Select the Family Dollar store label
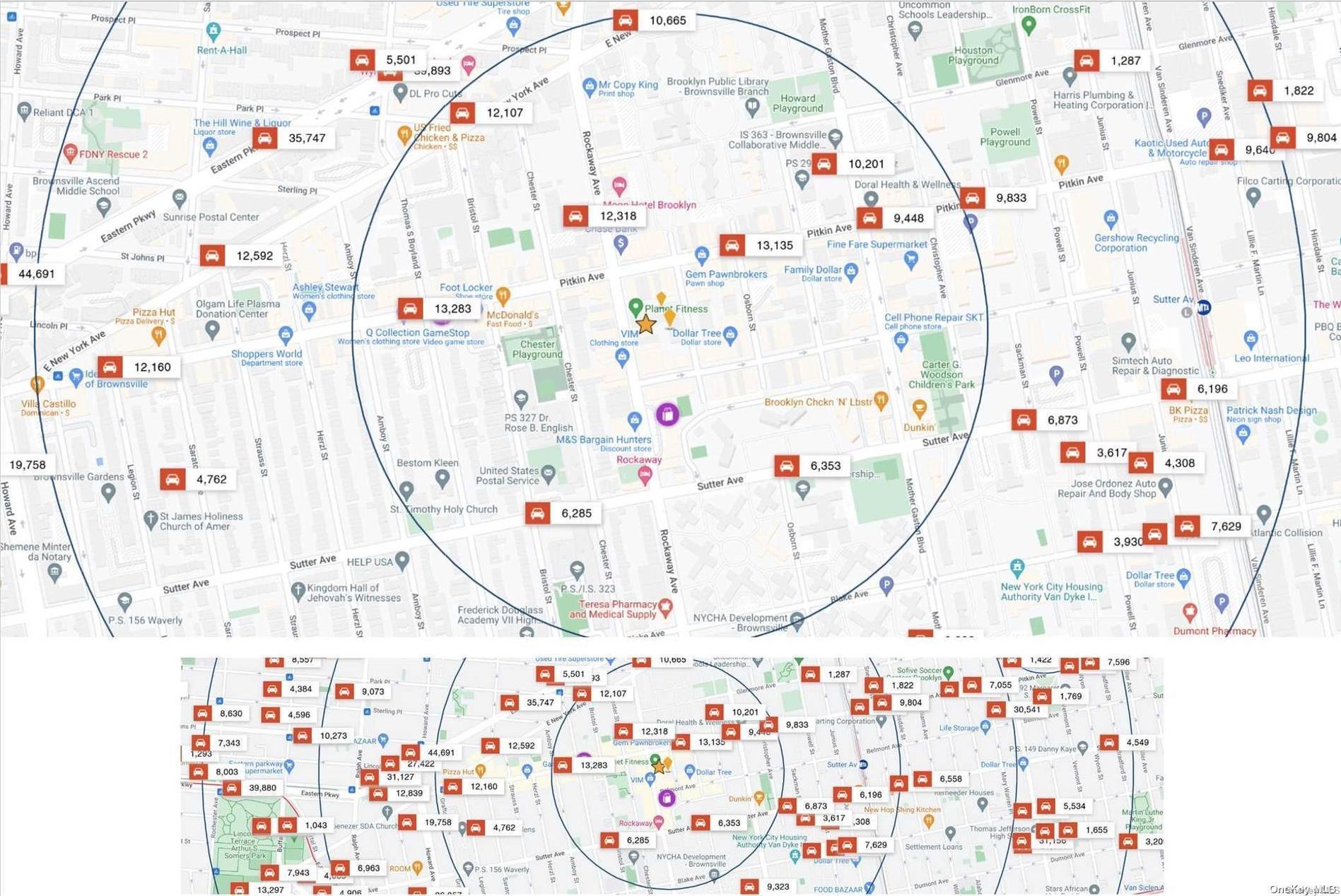The image size is (1341, 896). click(812, 270)
